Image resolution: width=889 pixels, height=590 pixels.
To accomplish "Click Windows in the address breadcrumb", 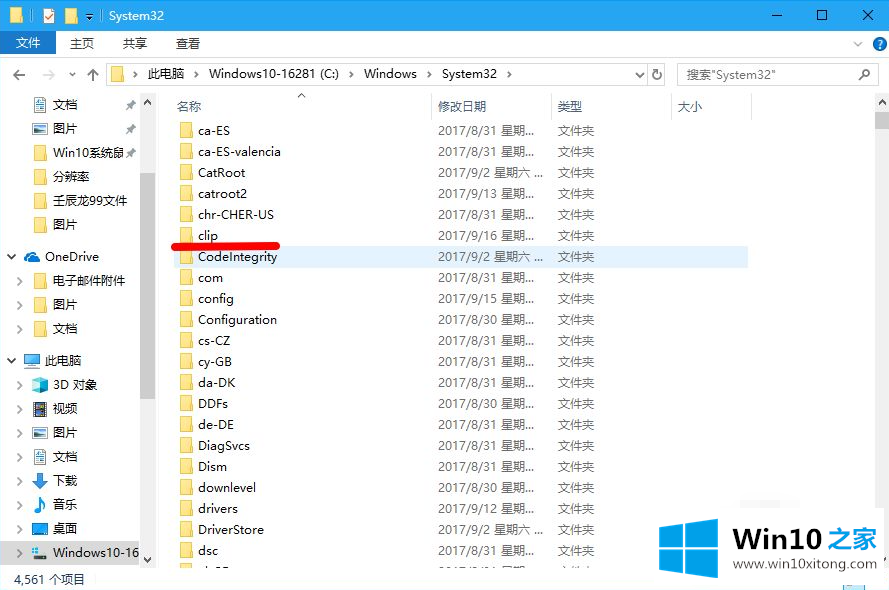I will 390,74.
